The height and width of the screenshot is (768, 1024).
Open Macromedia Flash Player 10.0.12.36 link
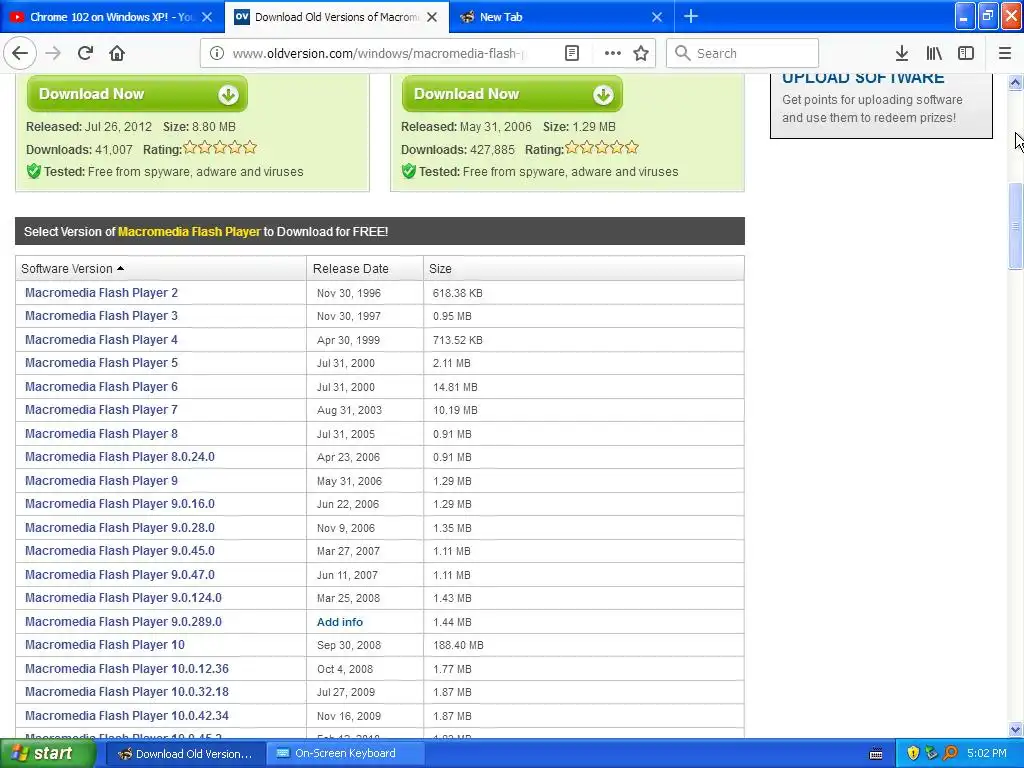pyautogui.click(x=127, y=669)
